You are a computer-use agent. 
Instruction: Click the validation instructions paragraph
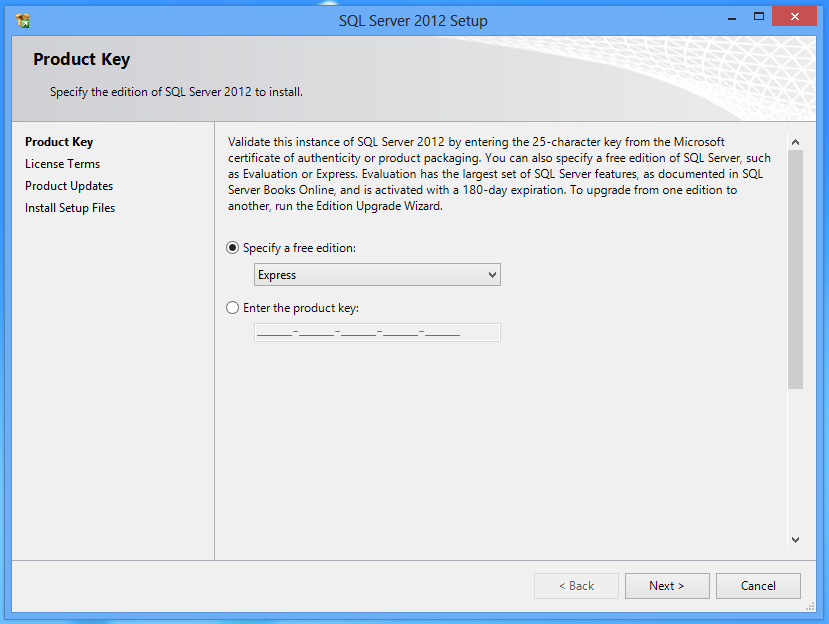pyautogui.click(x=500, y=174)
